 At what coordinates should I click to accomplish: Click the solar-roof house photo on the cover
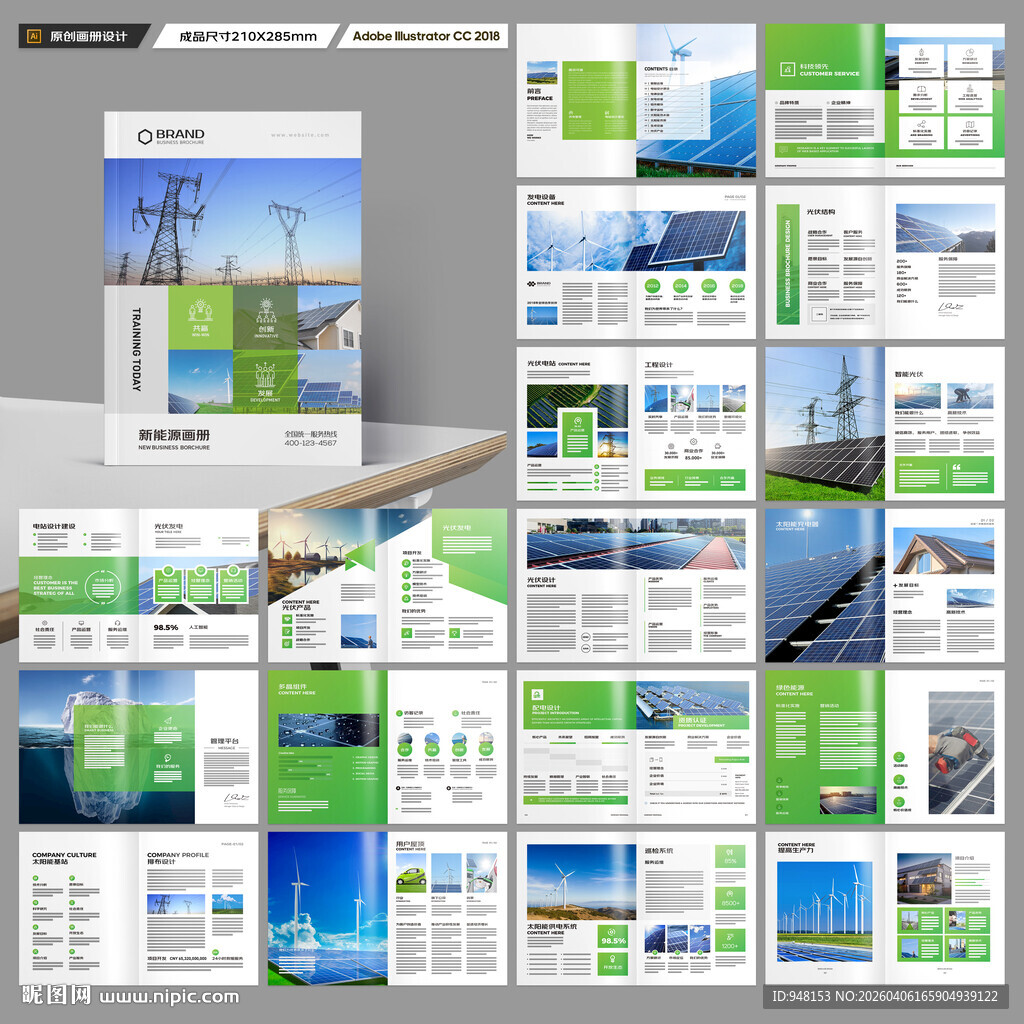(329, 318)
